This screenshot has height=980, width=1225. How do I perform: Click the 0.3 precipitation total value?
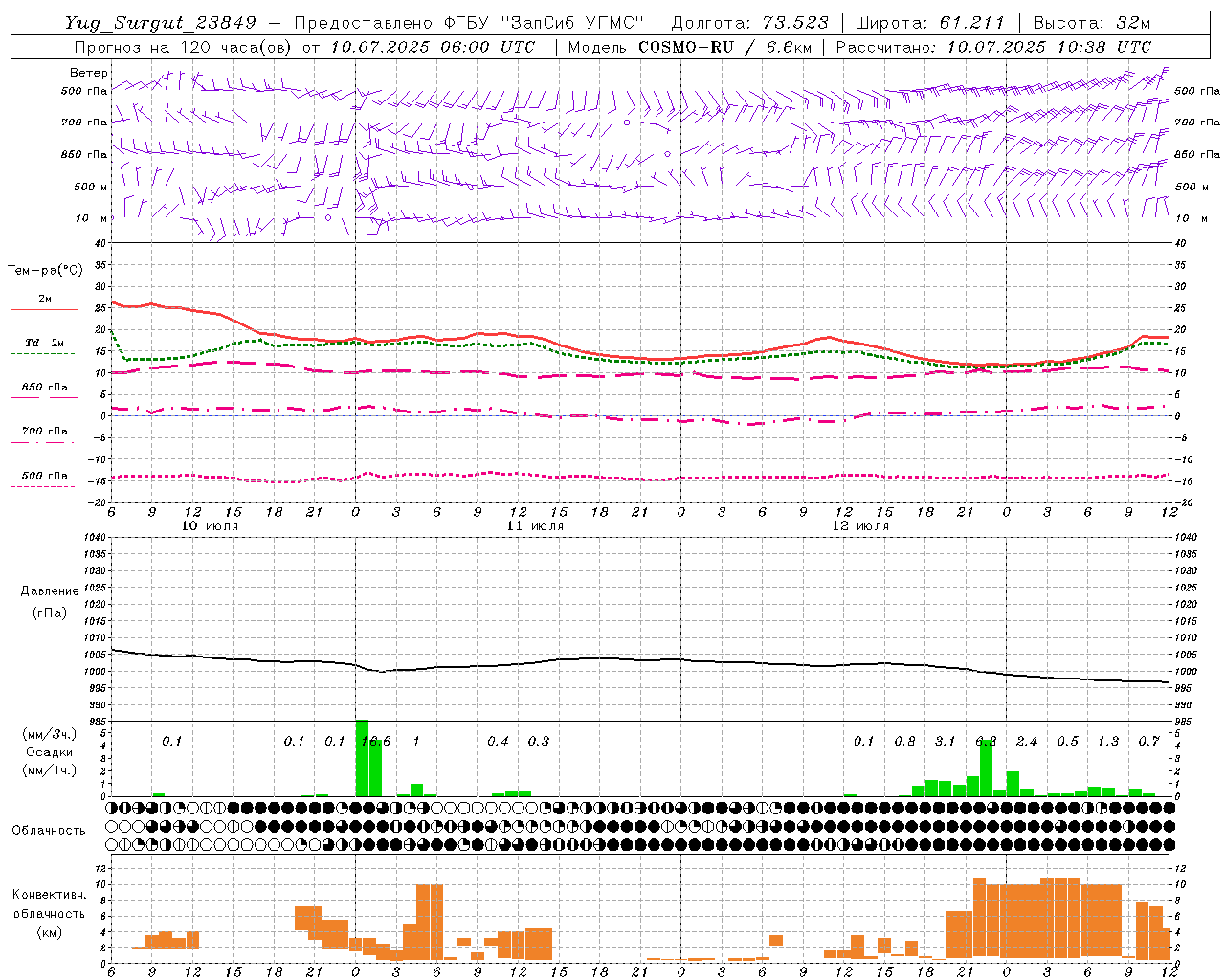pos(539,741)
